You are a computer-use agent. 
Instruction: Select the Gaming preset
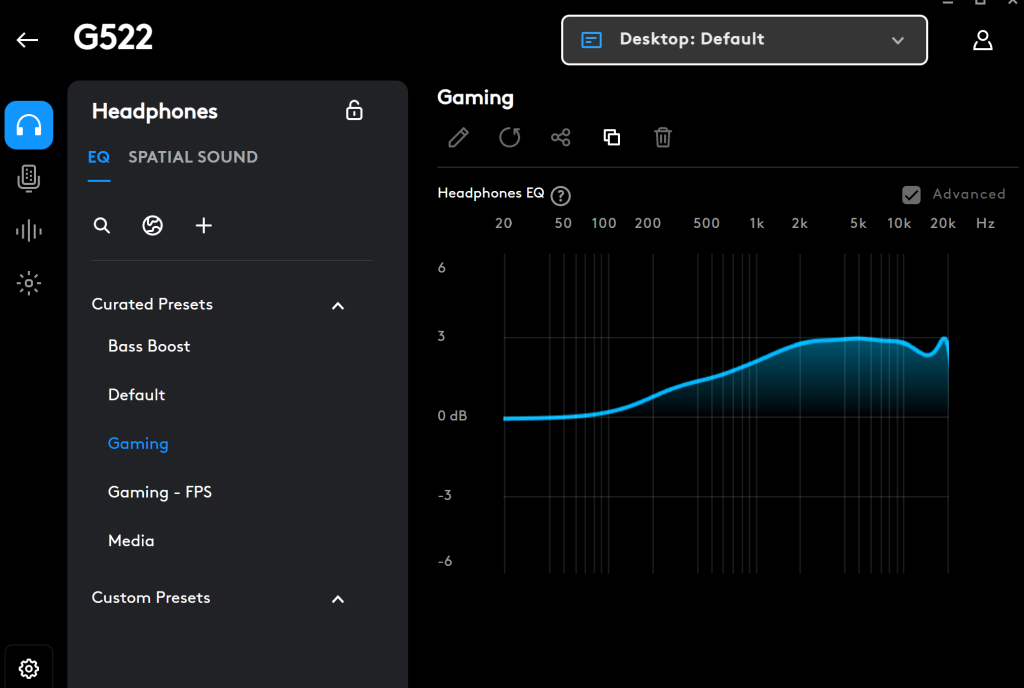(x=138, y=444)
